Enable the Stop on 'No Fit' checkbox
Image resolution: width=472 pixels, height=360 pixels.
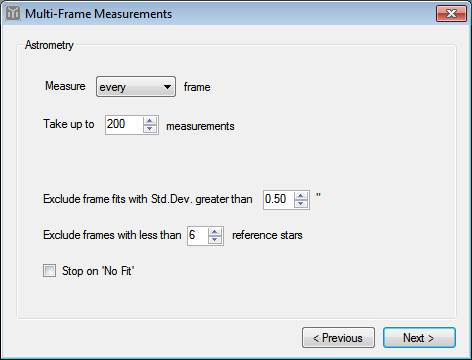(x=49, y=271)
